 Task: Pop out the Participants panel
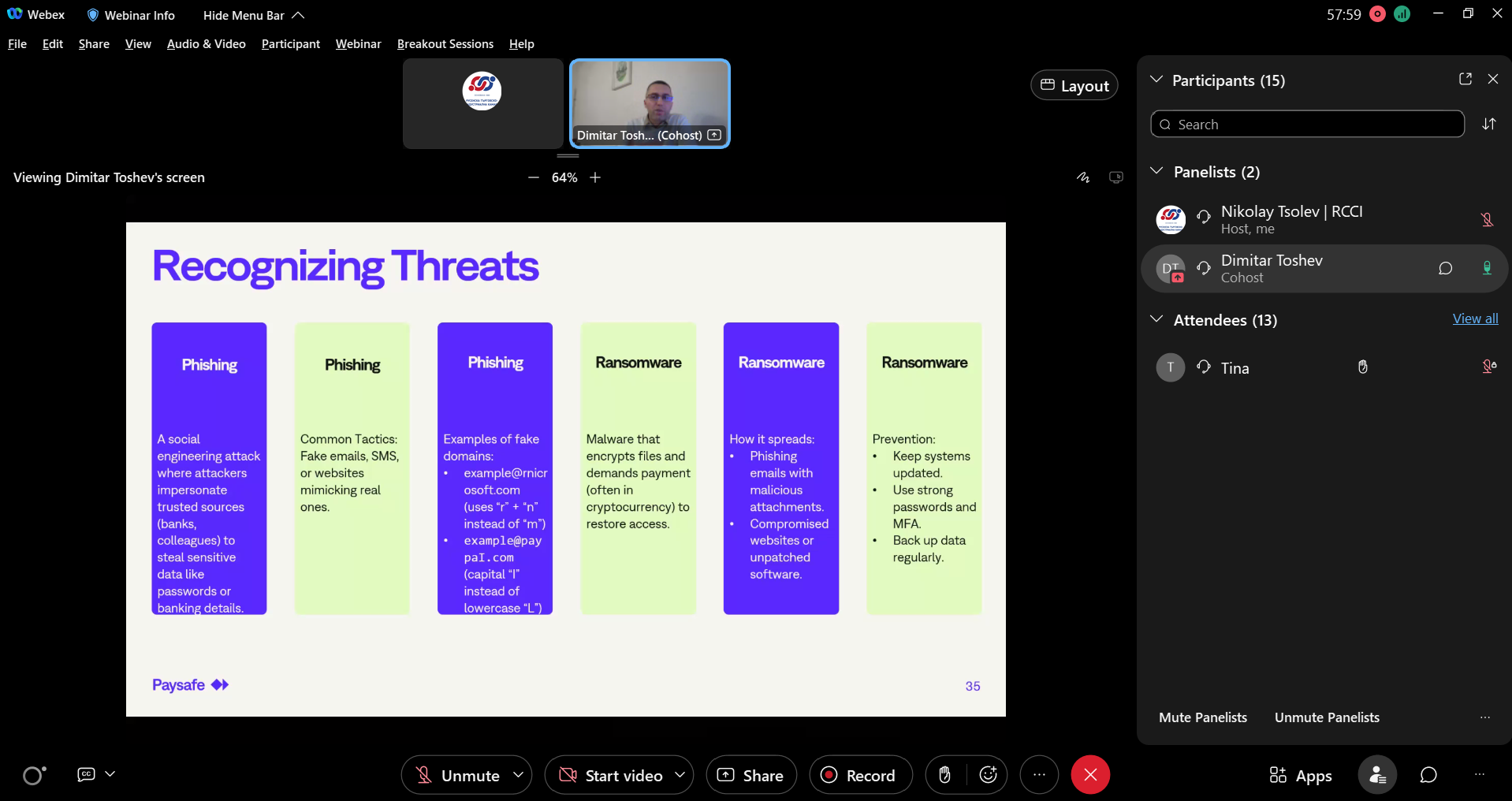coord(1465,79)
